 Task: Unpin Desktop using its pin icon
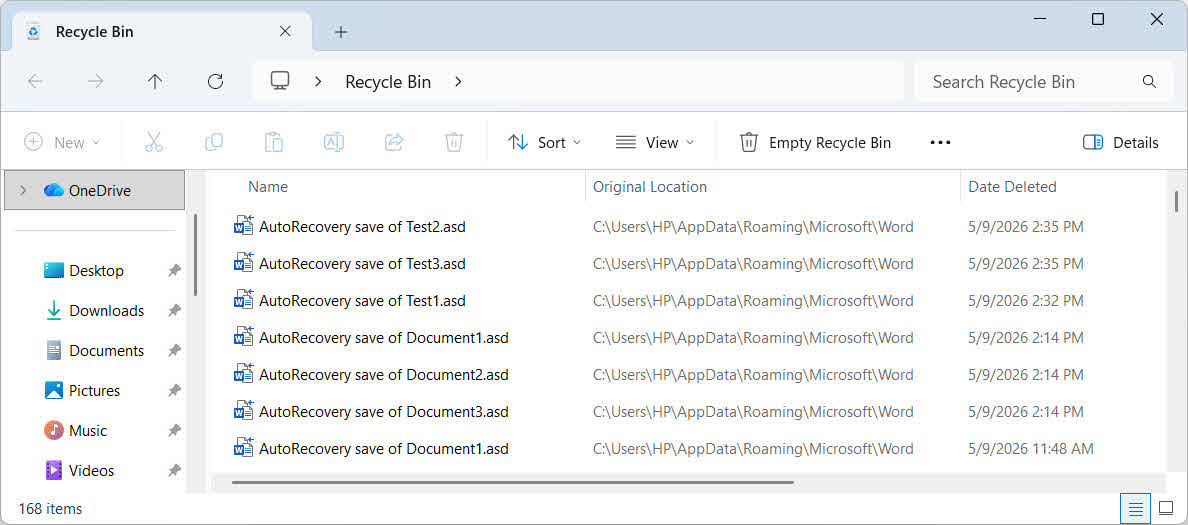[x=174, y=270]
